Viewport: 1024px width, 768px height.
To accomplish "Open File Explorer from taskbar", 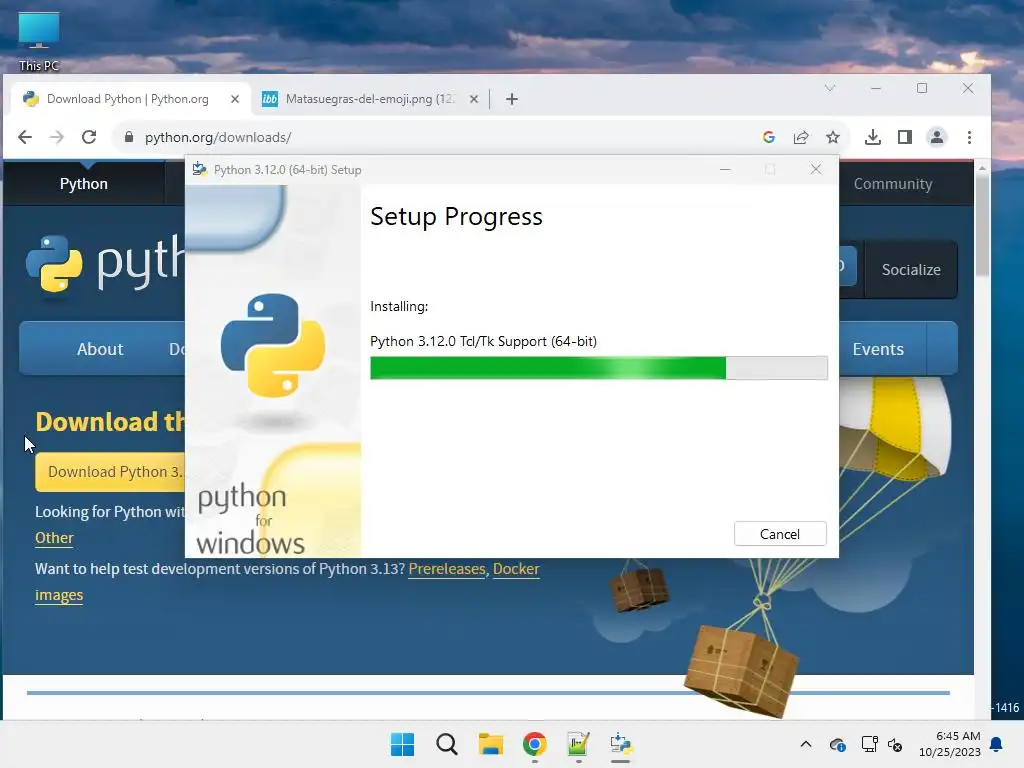I will point(490,744).
